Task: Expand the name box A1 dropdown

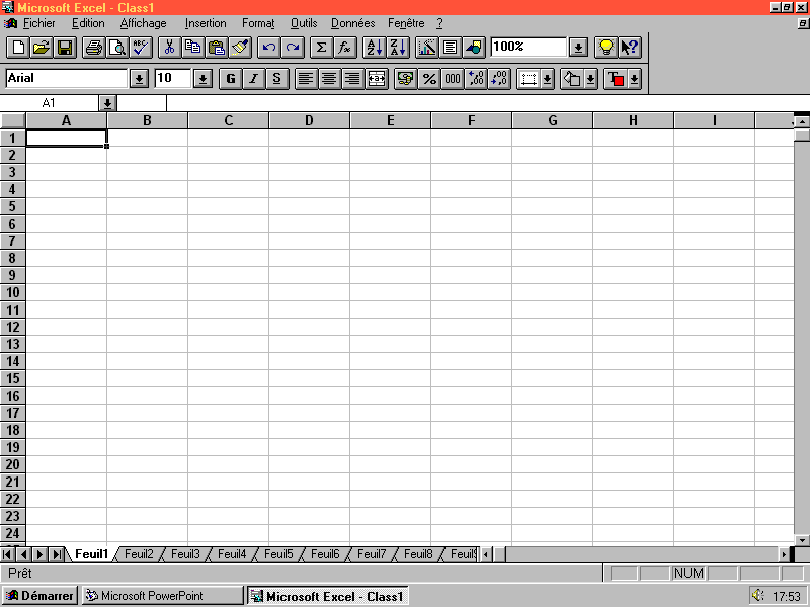Action: tap(107, 103)
